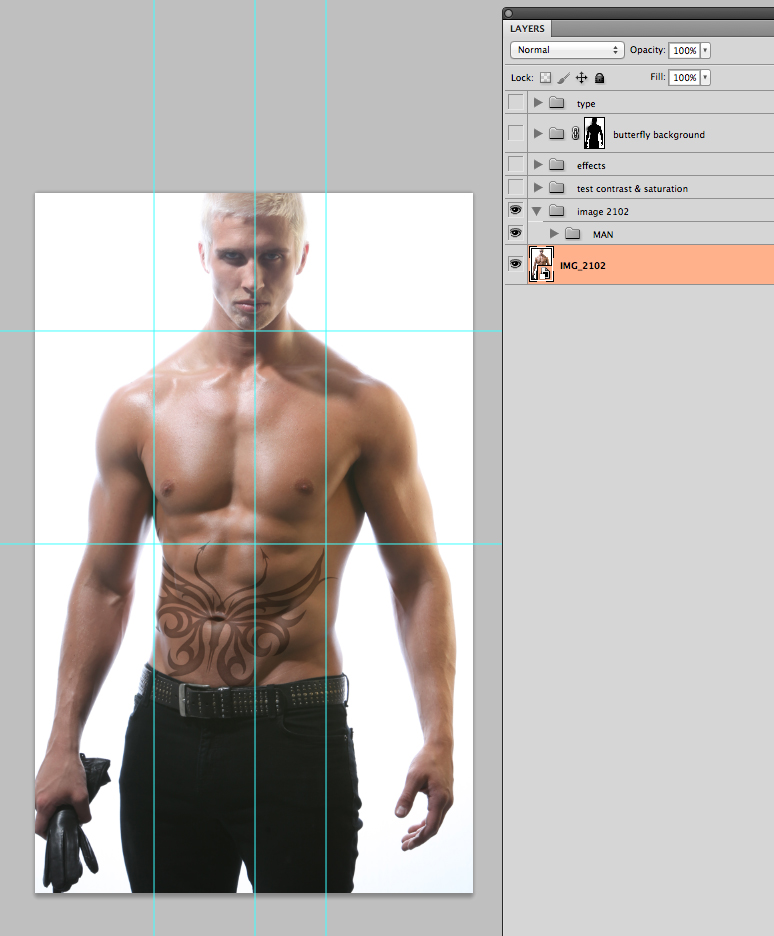The image size is (774, 936).
Task: Expand the effects group
Action: coord(538,164)
